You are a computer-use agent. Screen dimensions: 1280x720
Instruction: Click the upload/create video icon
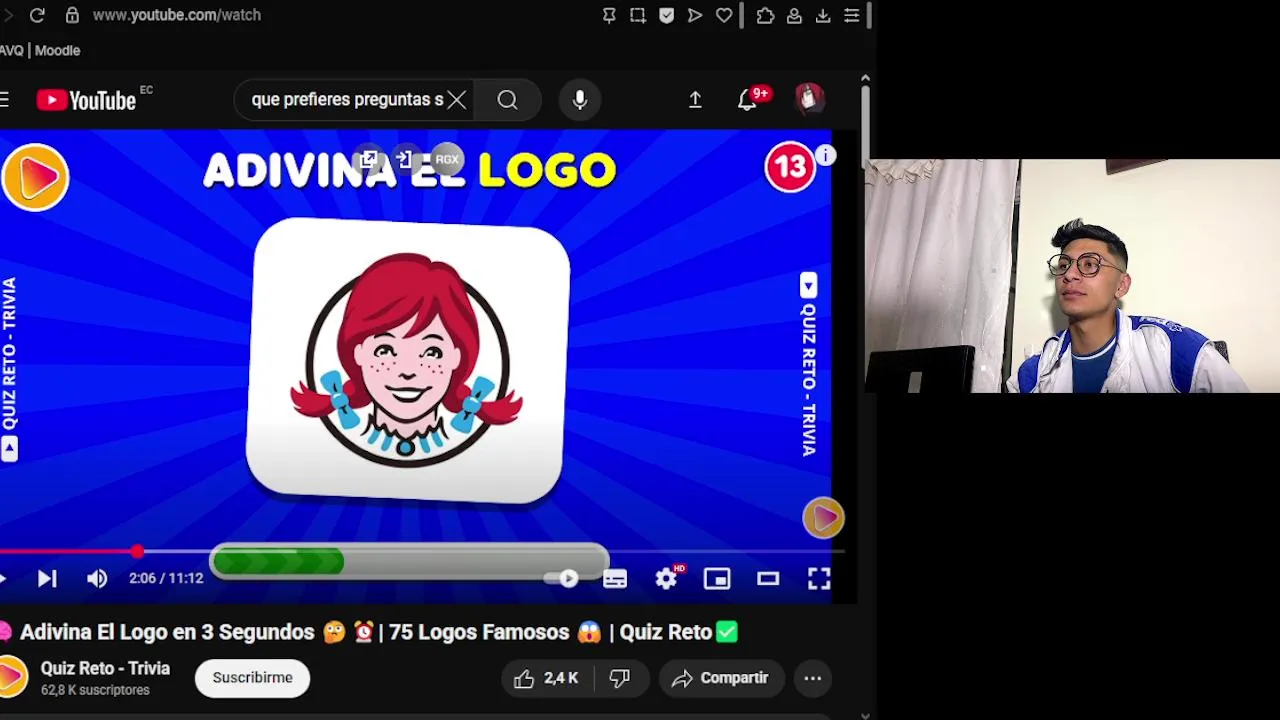695,100
